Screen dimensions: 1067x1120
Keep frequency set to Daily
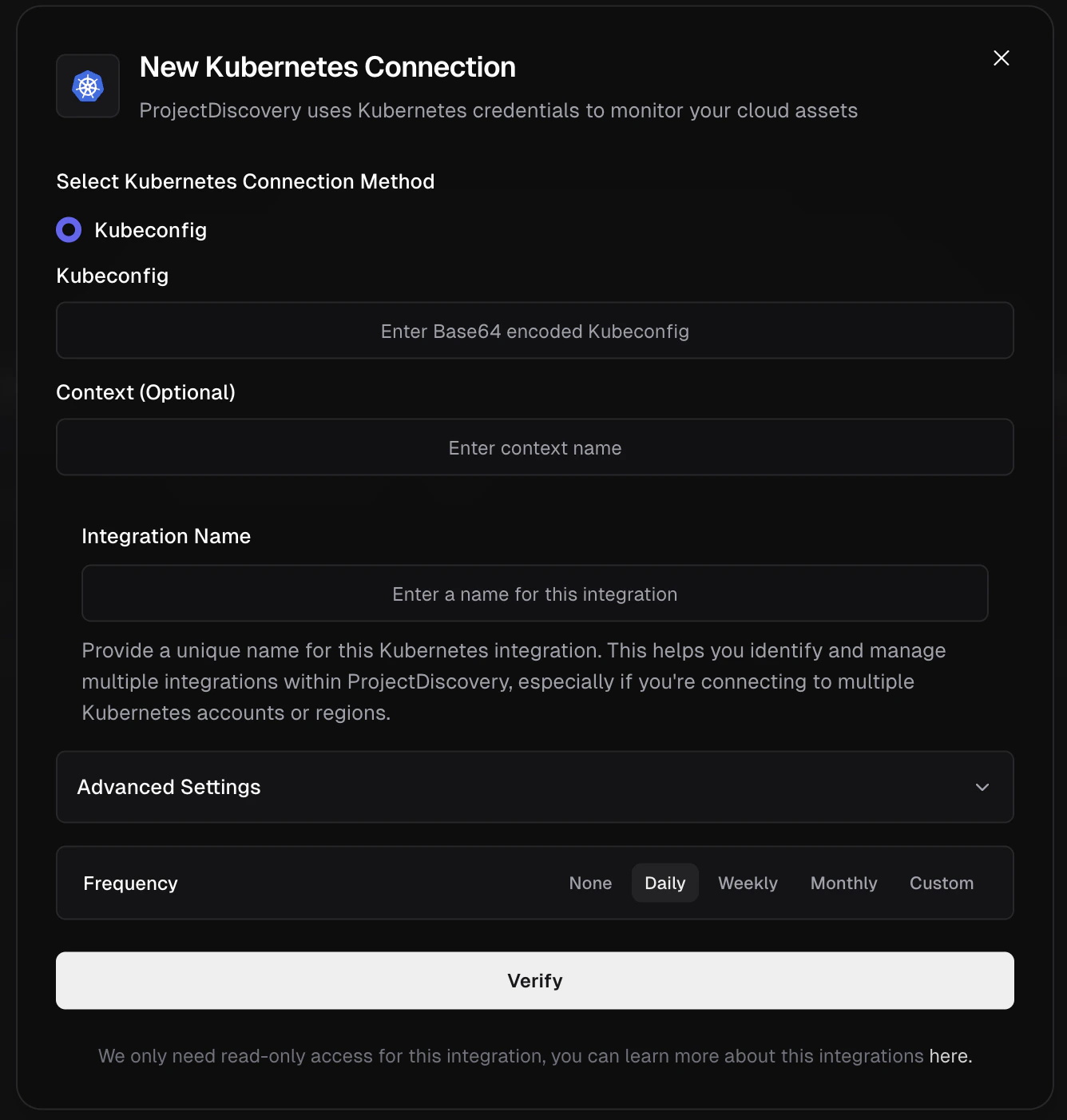664,883
